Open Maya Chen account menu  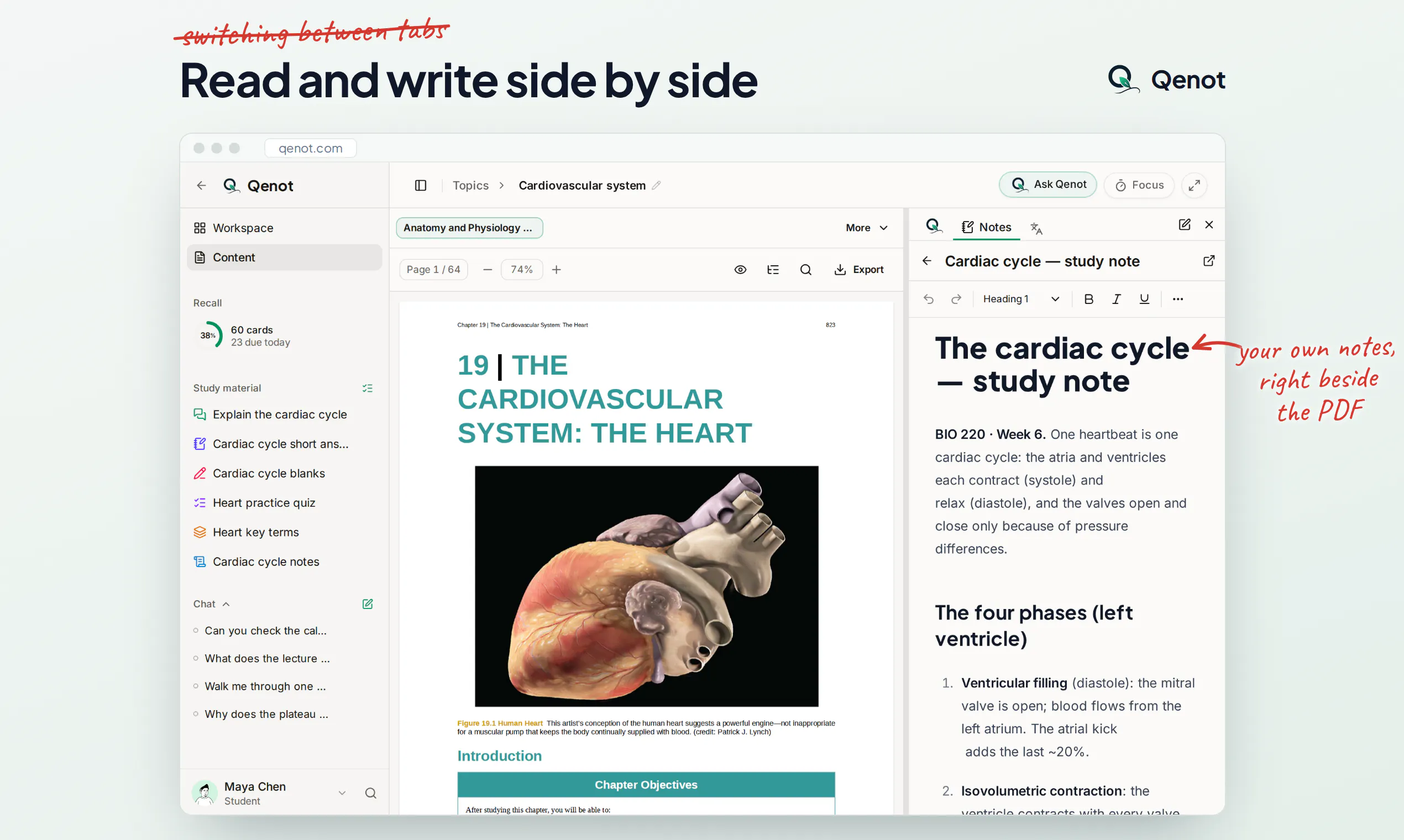point(270,793)
